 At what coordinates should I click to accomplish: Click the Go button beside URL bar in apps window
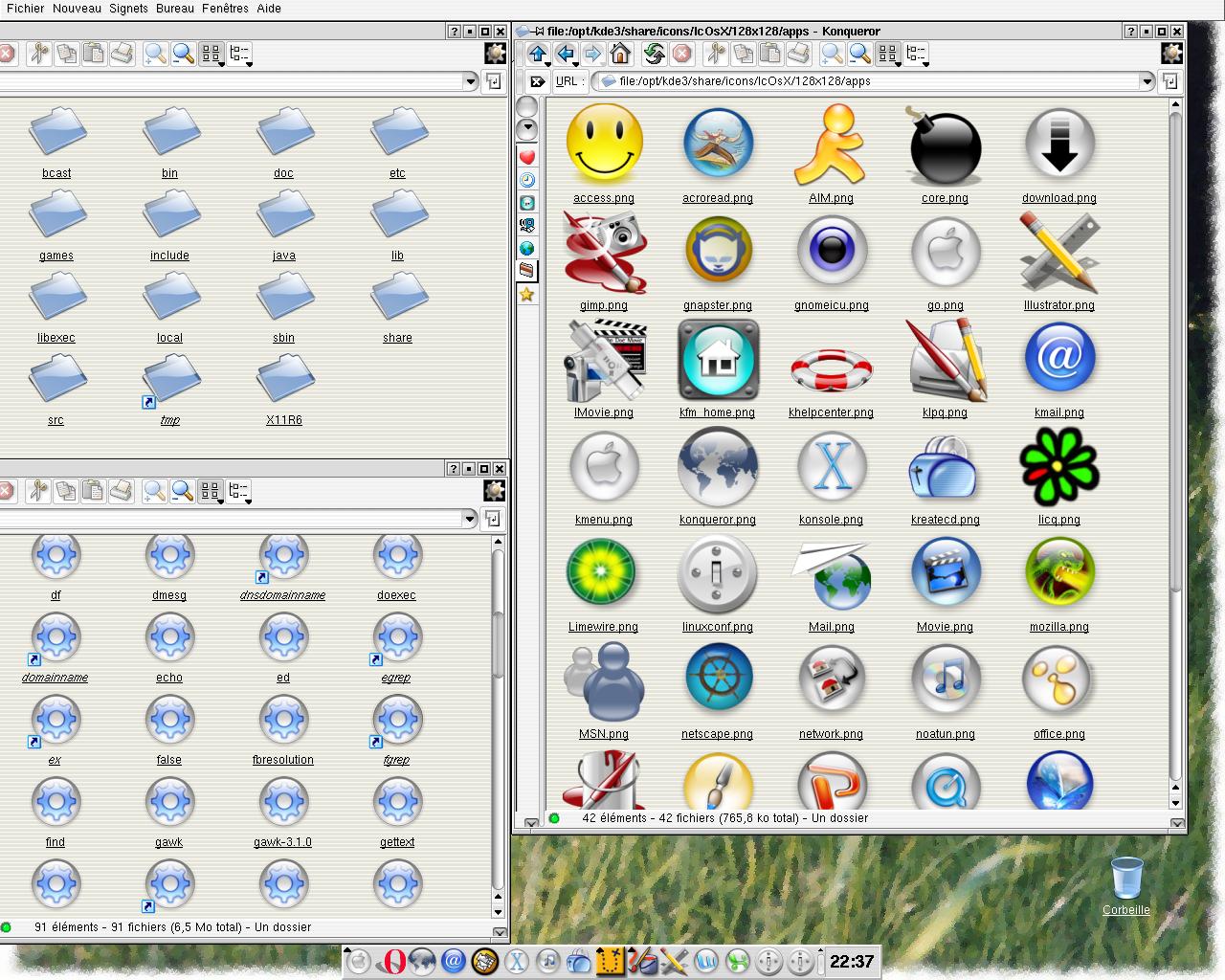click(x=1169, y=81)
